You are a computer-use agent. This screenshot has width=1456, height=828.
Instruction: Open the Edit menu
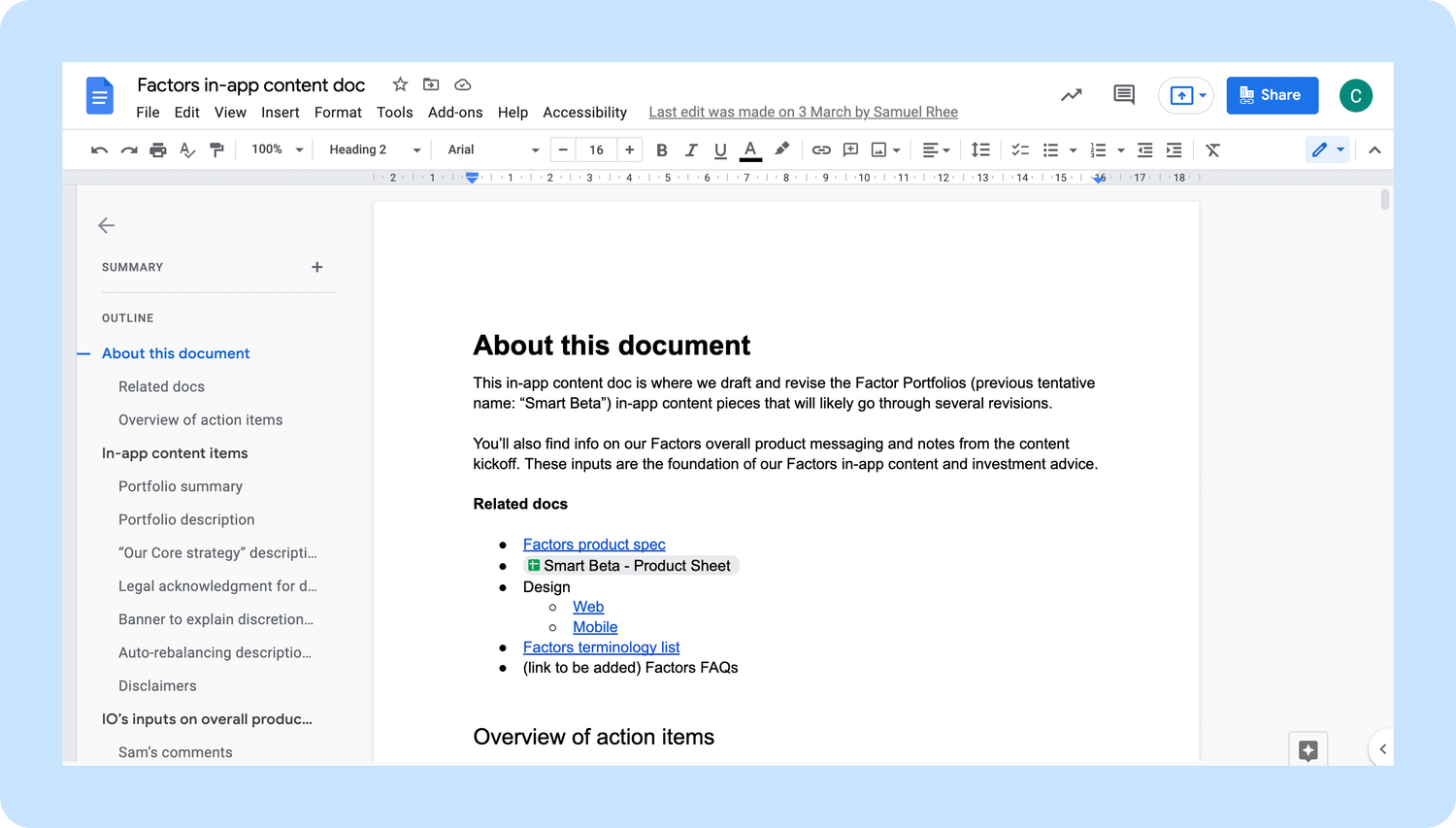pyautogui.click(x=187, y=113)
